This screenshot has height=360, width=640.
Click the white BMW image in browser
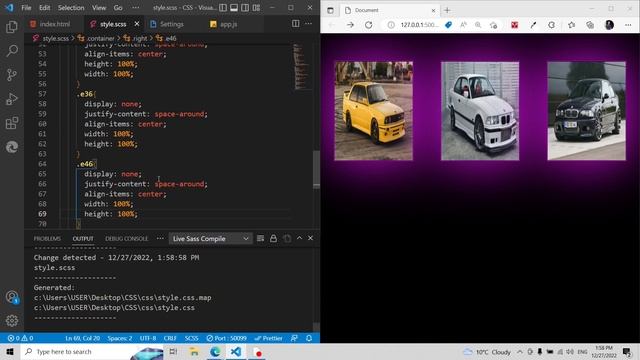click(x=480, y=111)
